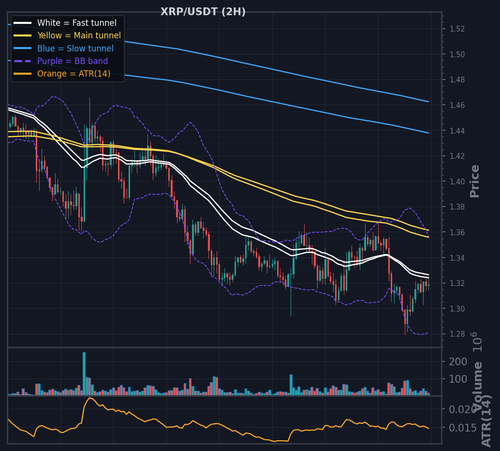This screenshot has height=451, width=500.
Task: Click the blue Slow tunnel legend line
Action: tap(22, 48)
